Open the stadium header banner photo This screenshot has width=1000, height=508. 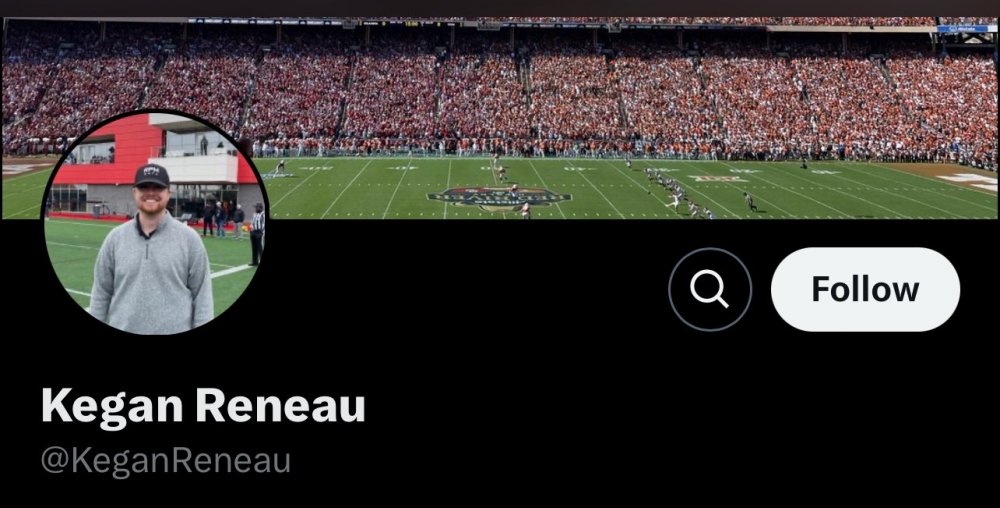coord(500,118)
